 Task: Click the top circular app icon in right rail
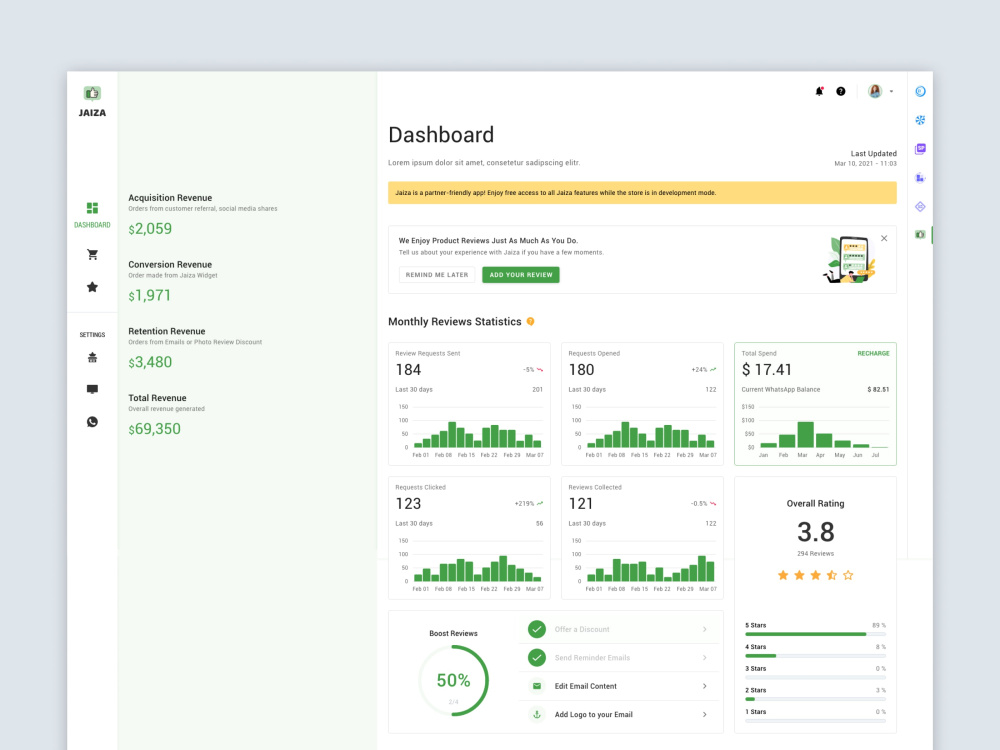[920, 91]
